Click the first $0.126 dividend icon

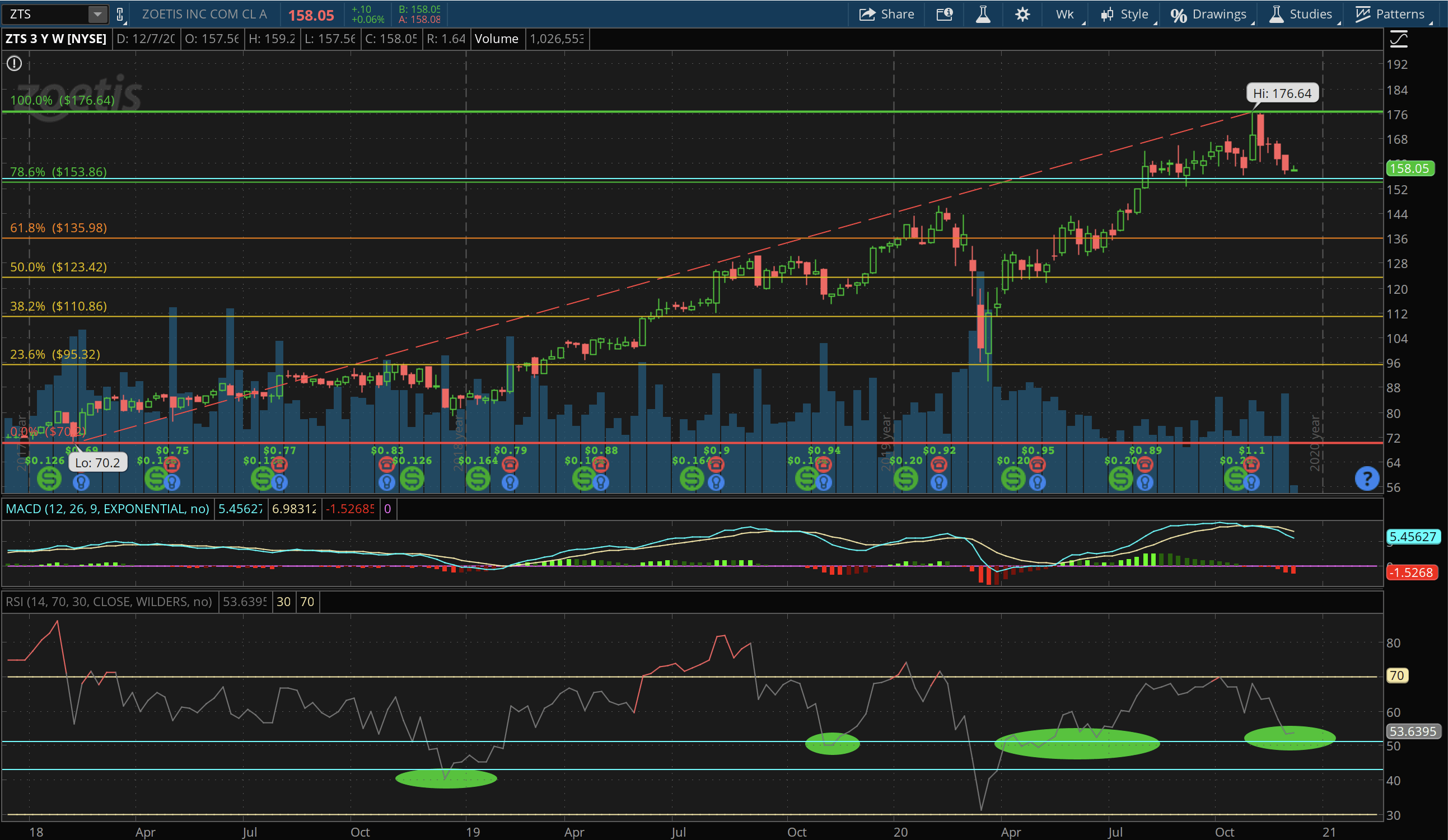tap(49, 478)
